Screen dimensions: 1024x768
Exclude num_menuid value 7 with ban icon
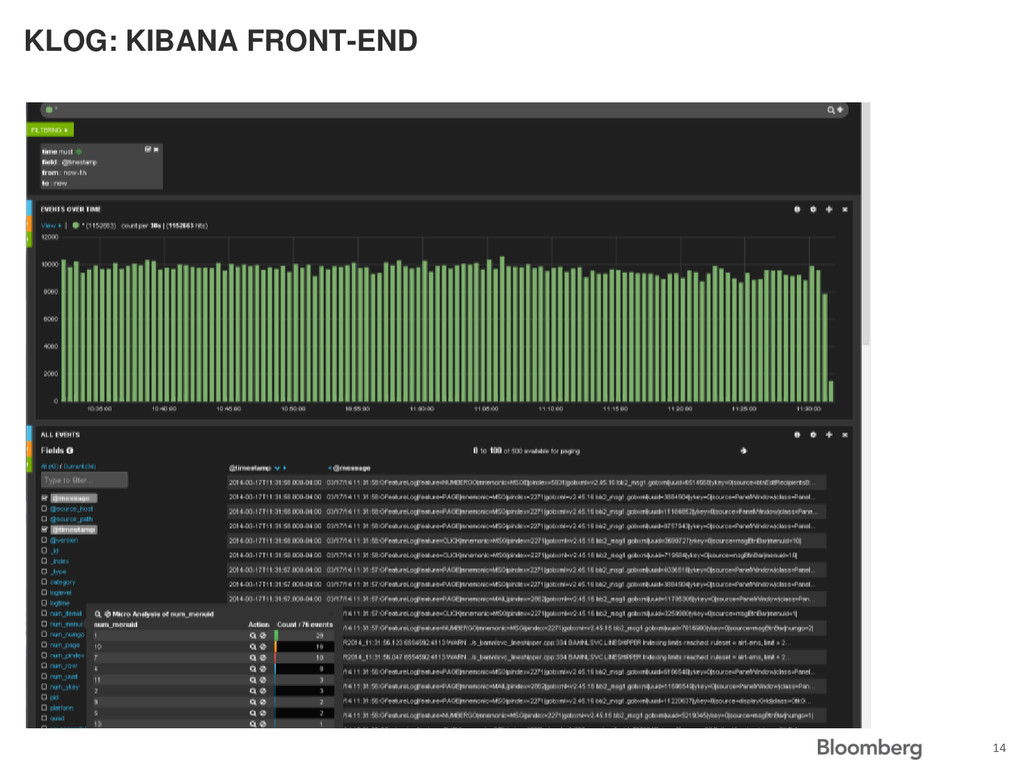click(x=263, y=658)
